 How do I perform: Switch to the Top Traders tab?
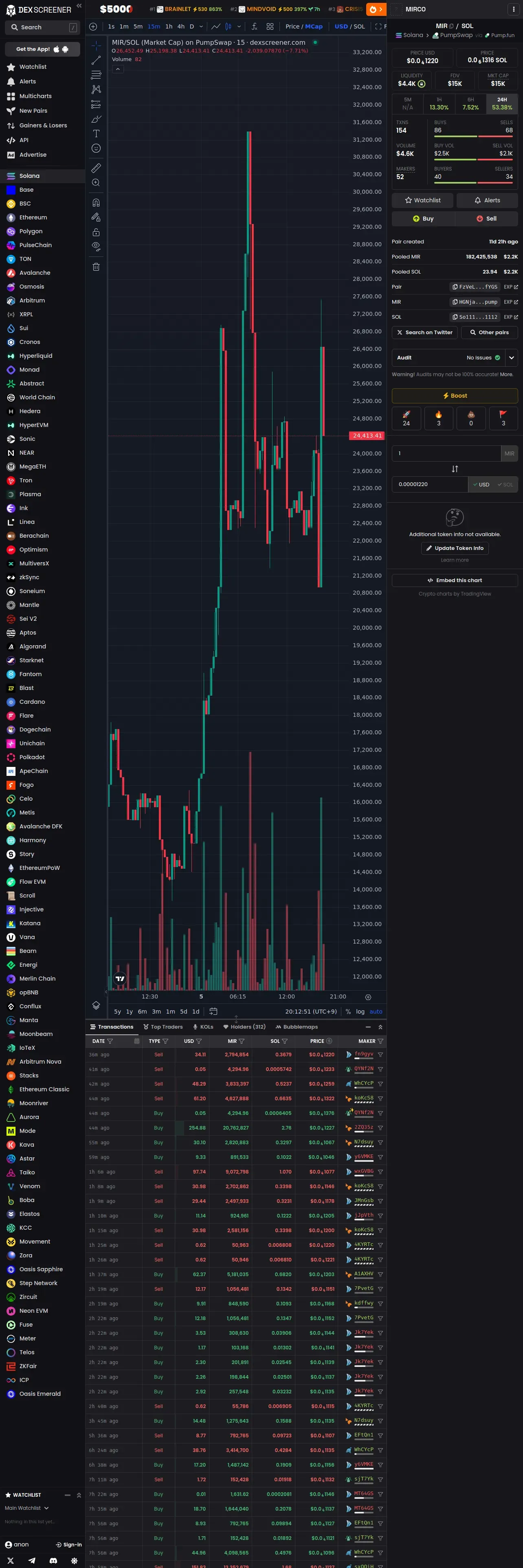coord(163,1027)
